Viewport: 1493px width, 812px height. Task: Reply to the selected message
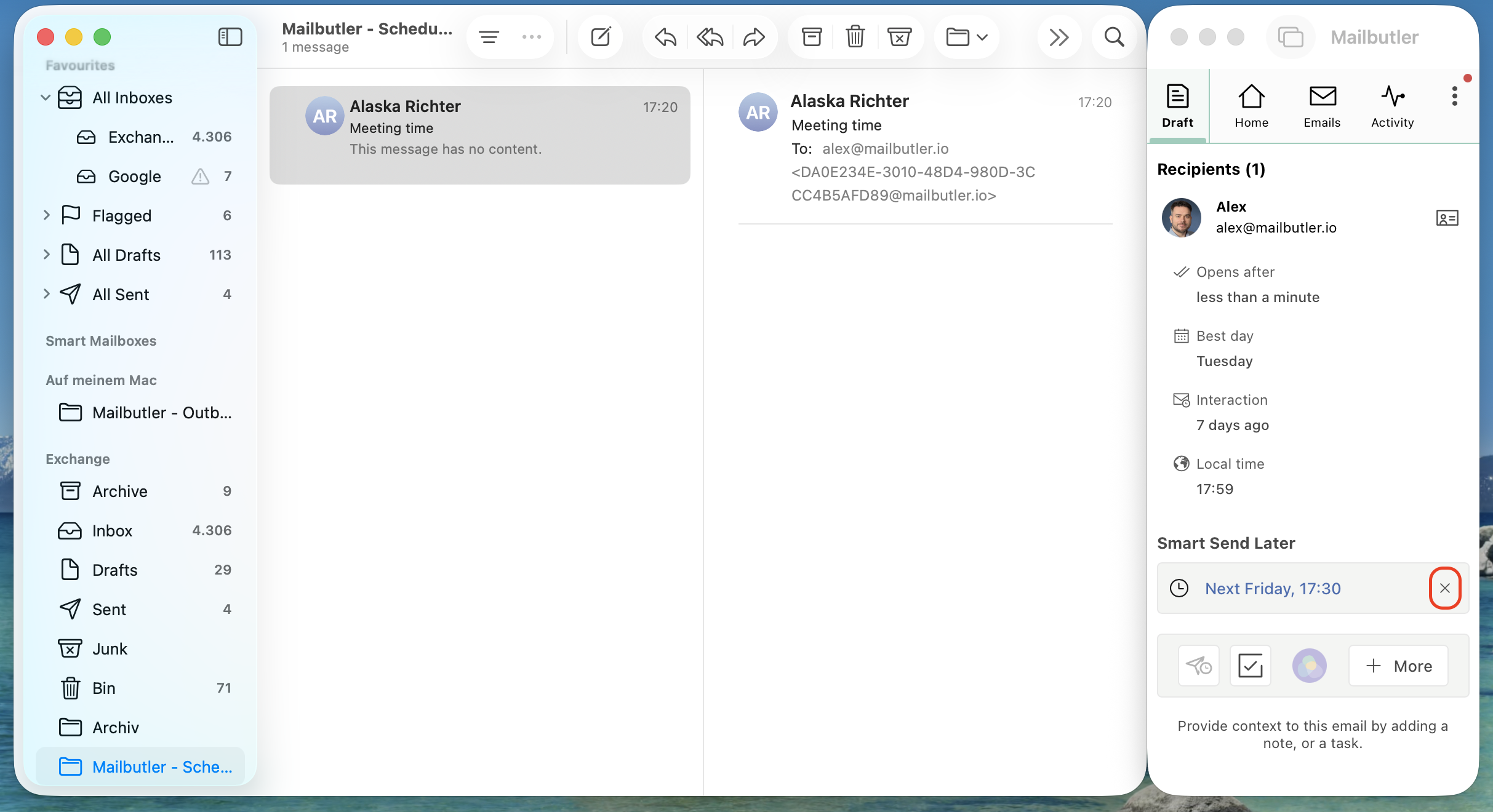coord(666,38)
